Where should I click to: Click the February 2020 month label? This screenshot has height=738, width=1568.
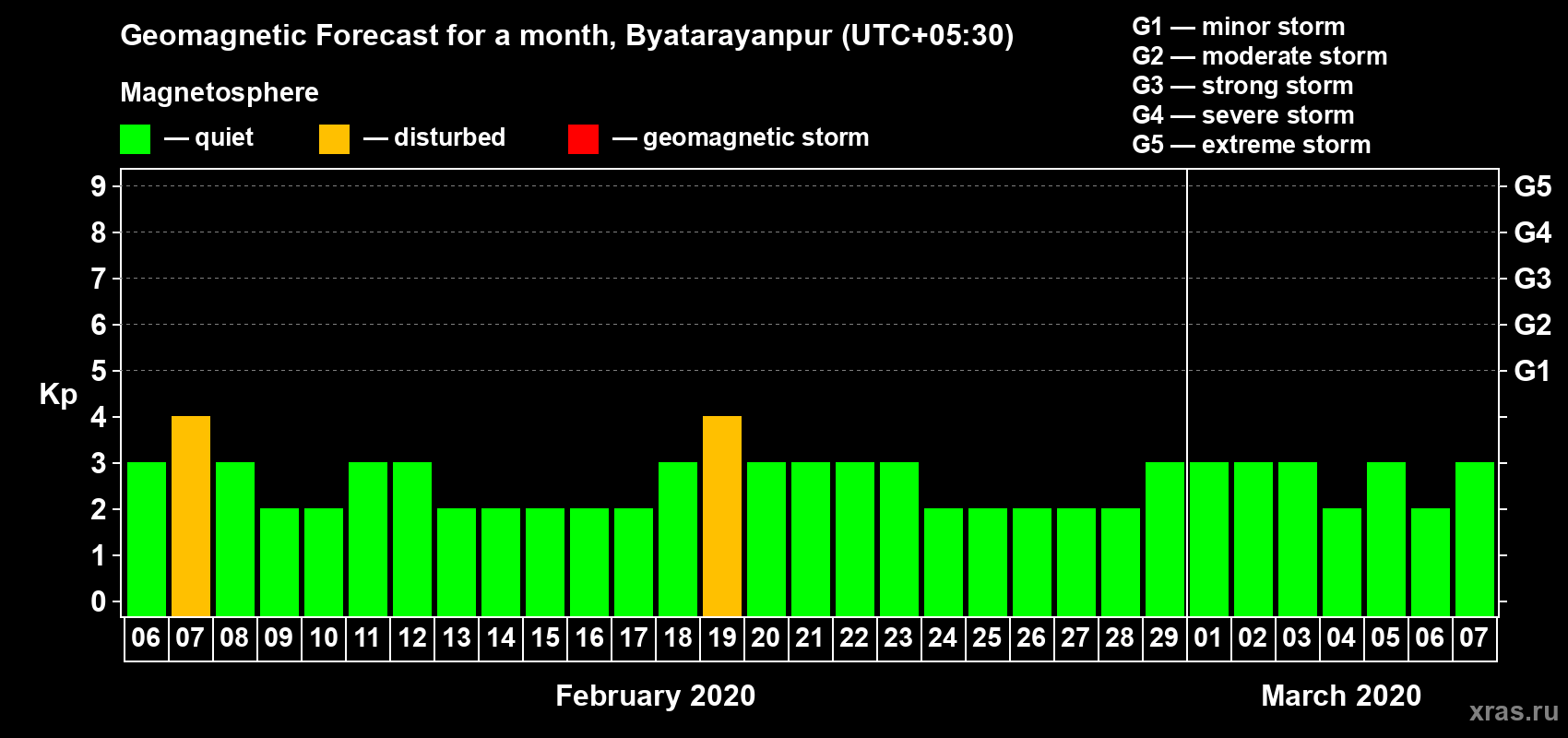point(655,696)
